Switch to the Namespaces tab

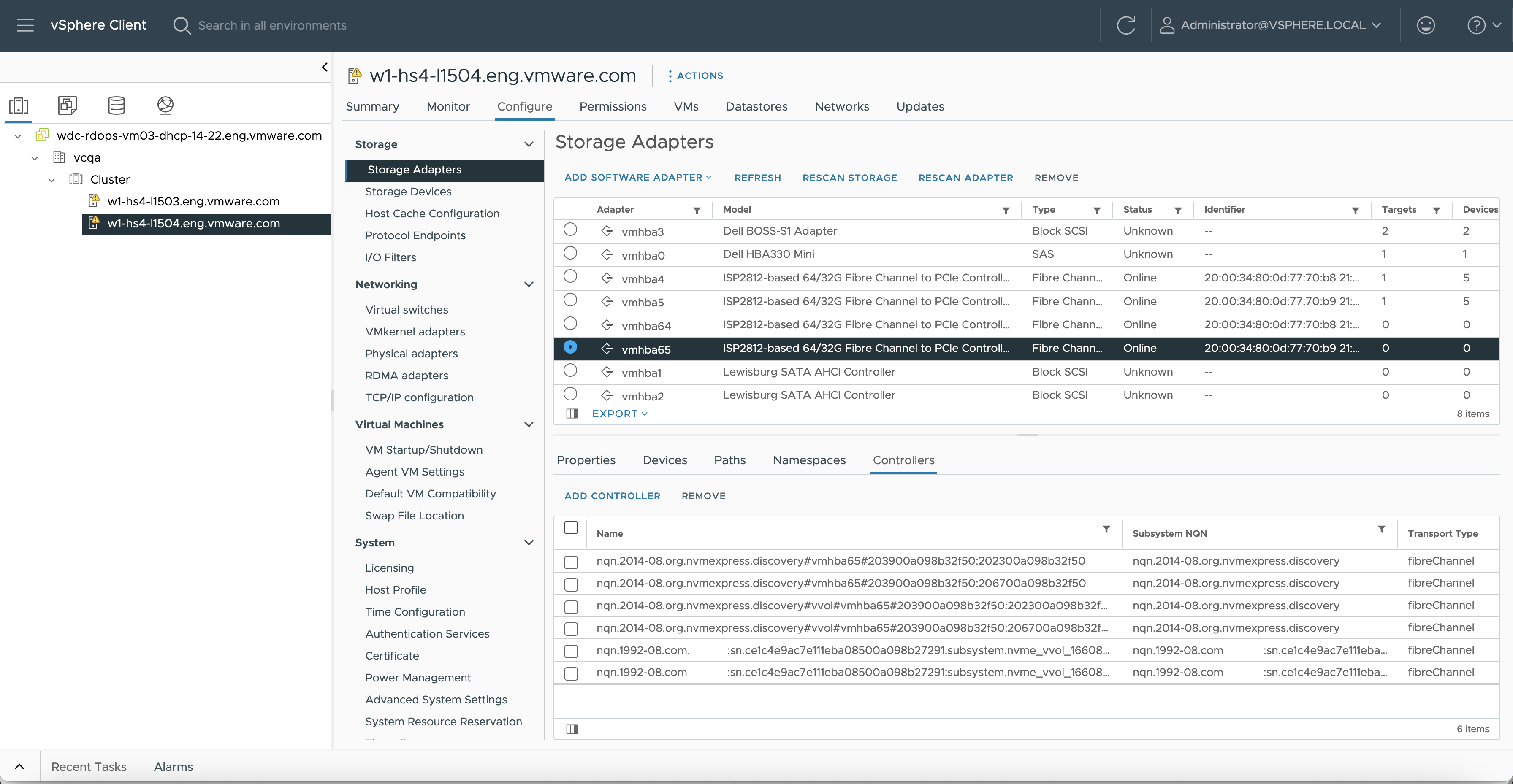tap(809, 460)
